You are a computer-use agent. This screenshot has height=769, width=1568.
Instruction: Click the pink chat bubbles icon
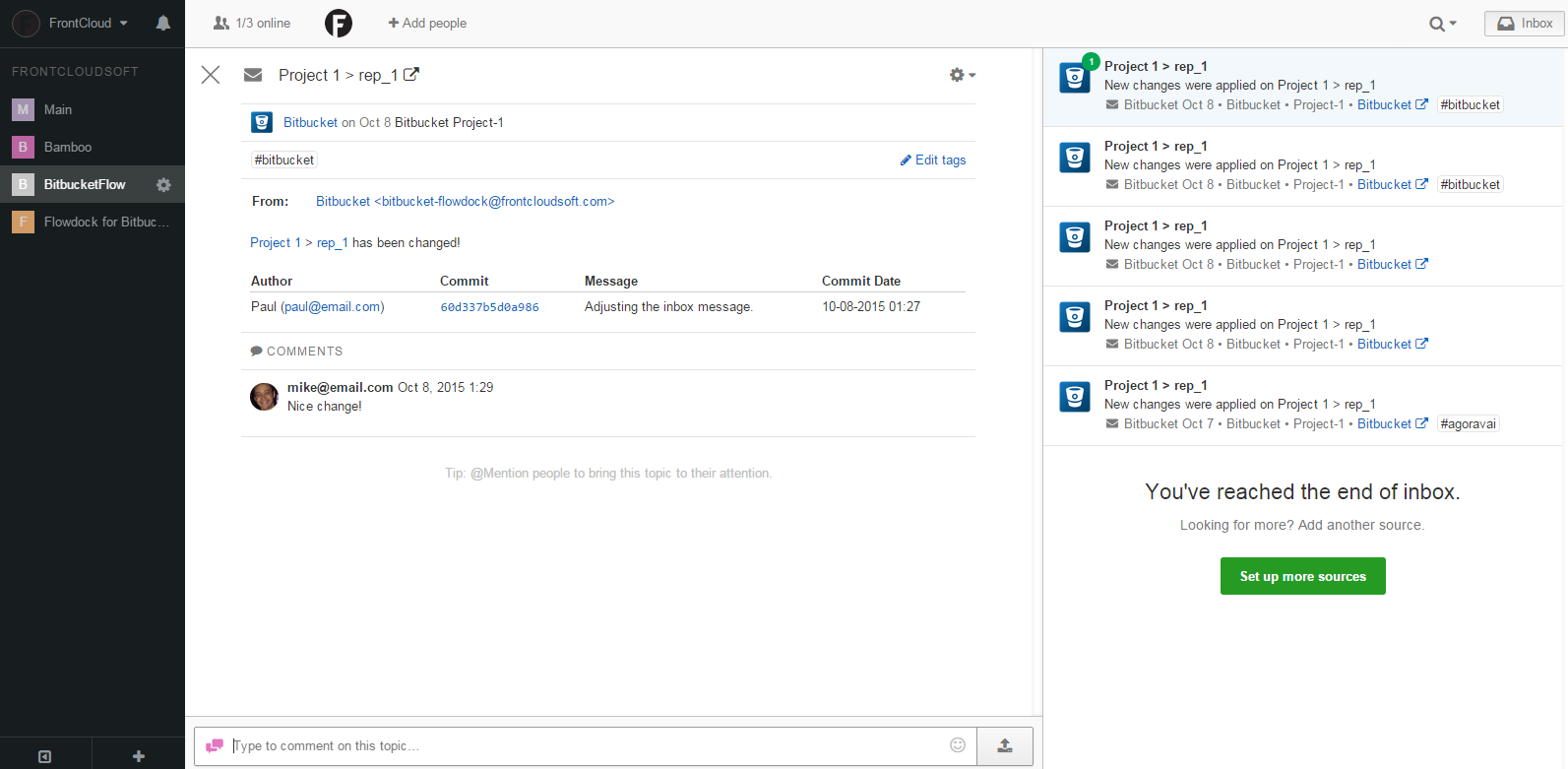tap(214, 746)
